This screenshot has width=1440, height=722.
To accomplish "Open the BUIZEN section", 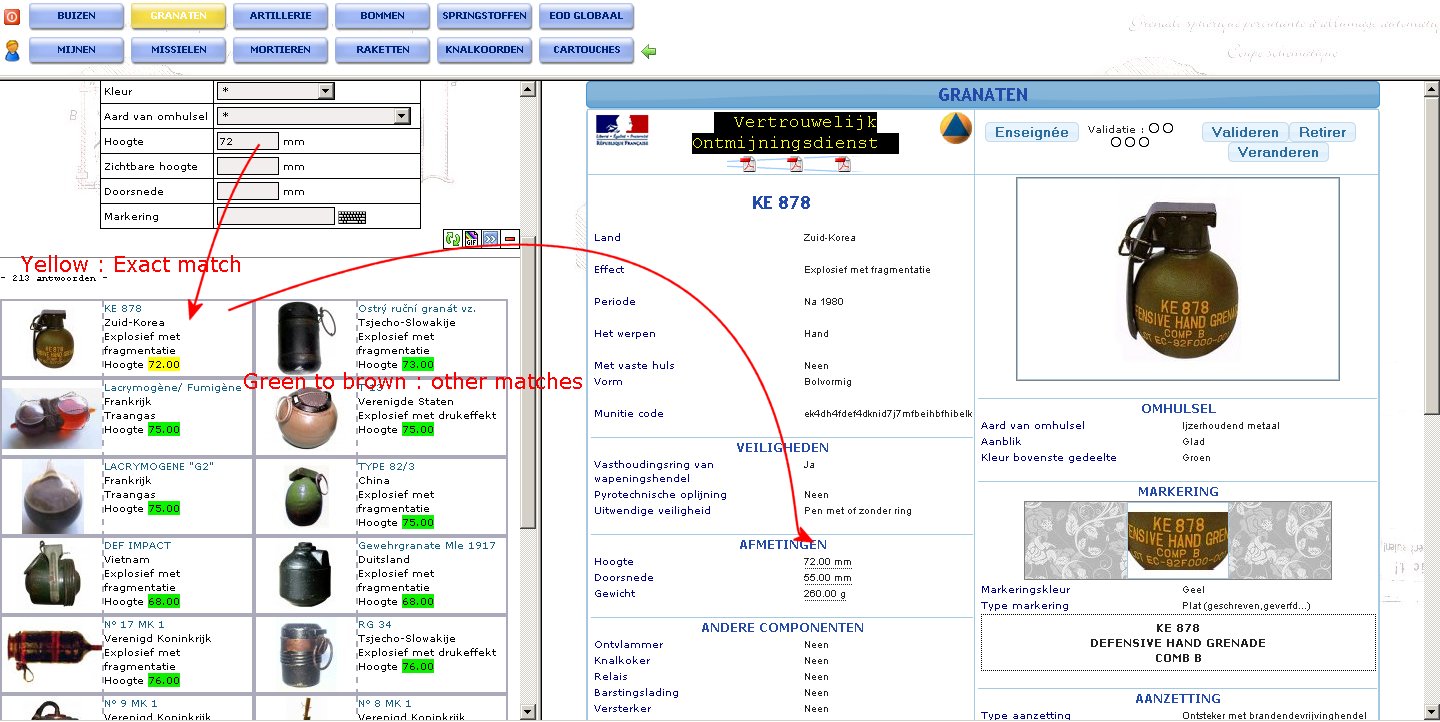I will click(x=76, y=16).
